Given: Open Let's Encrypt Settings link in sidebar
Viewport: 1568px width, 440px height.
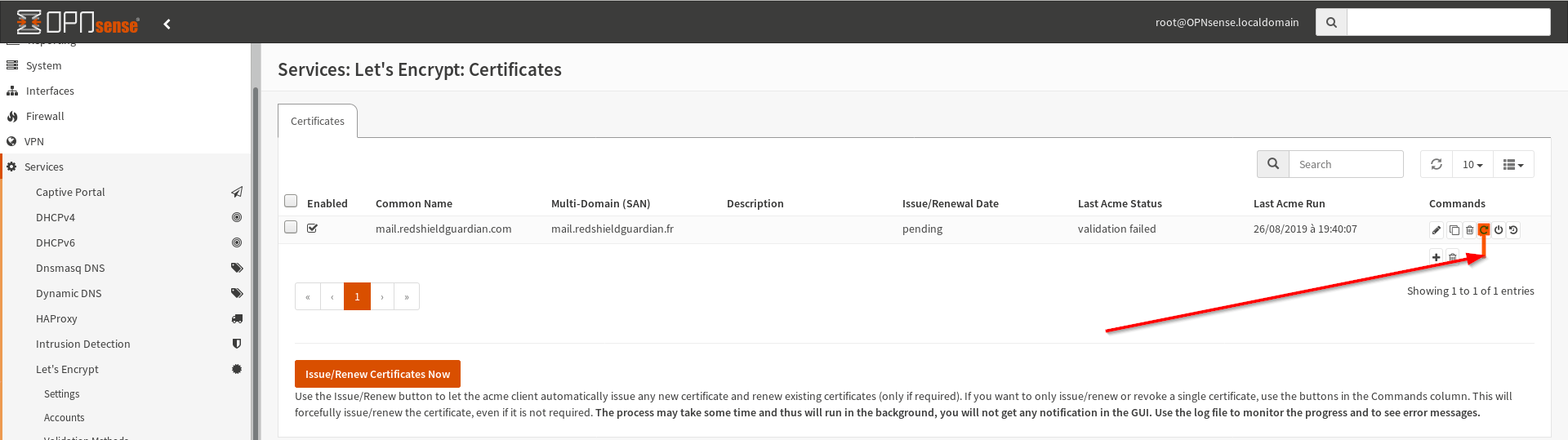Looking at the screenshot, I should coord(62,393).
